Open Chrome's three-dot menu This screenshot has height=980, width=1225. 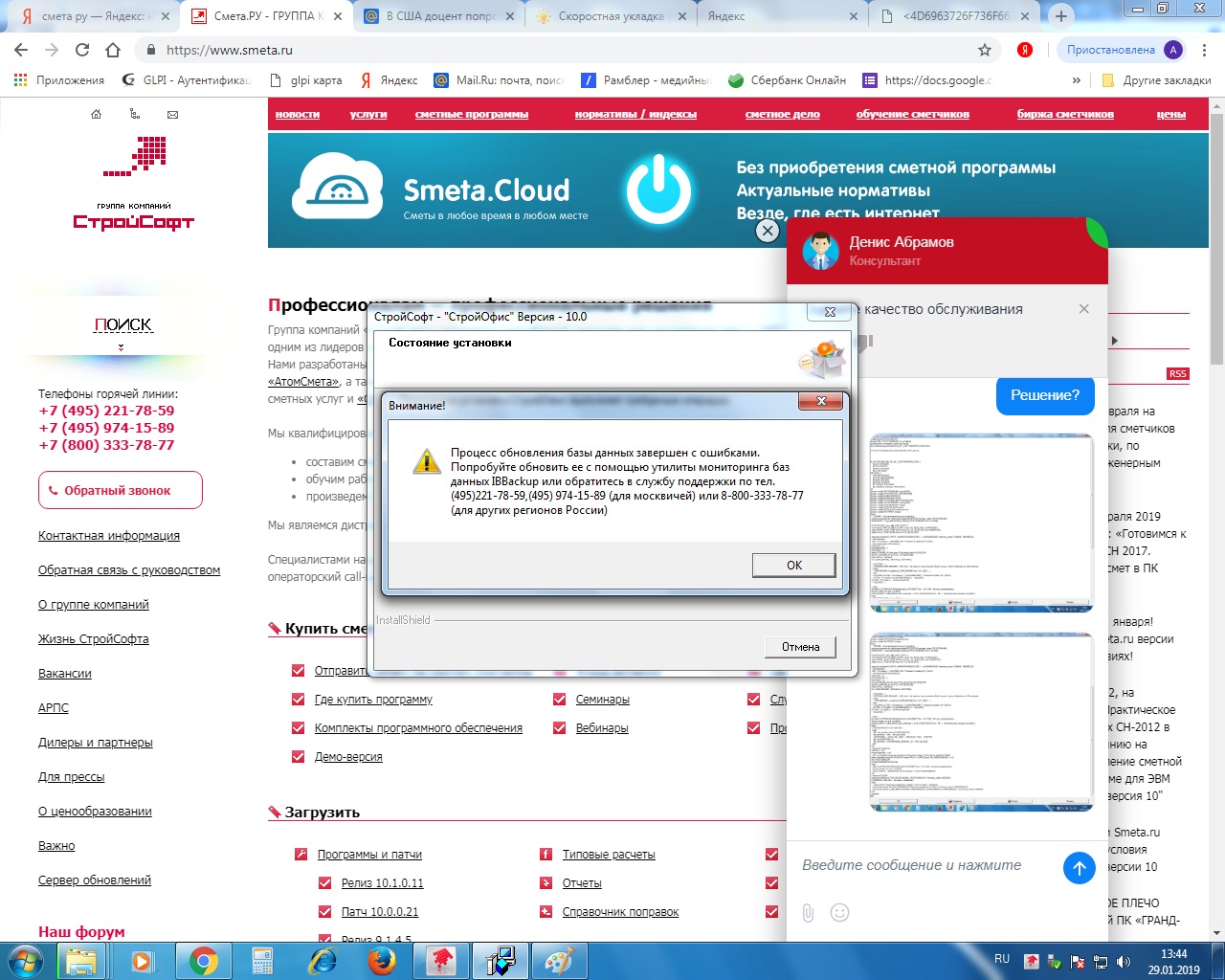pyautogui.click(x=1206, y=50)
